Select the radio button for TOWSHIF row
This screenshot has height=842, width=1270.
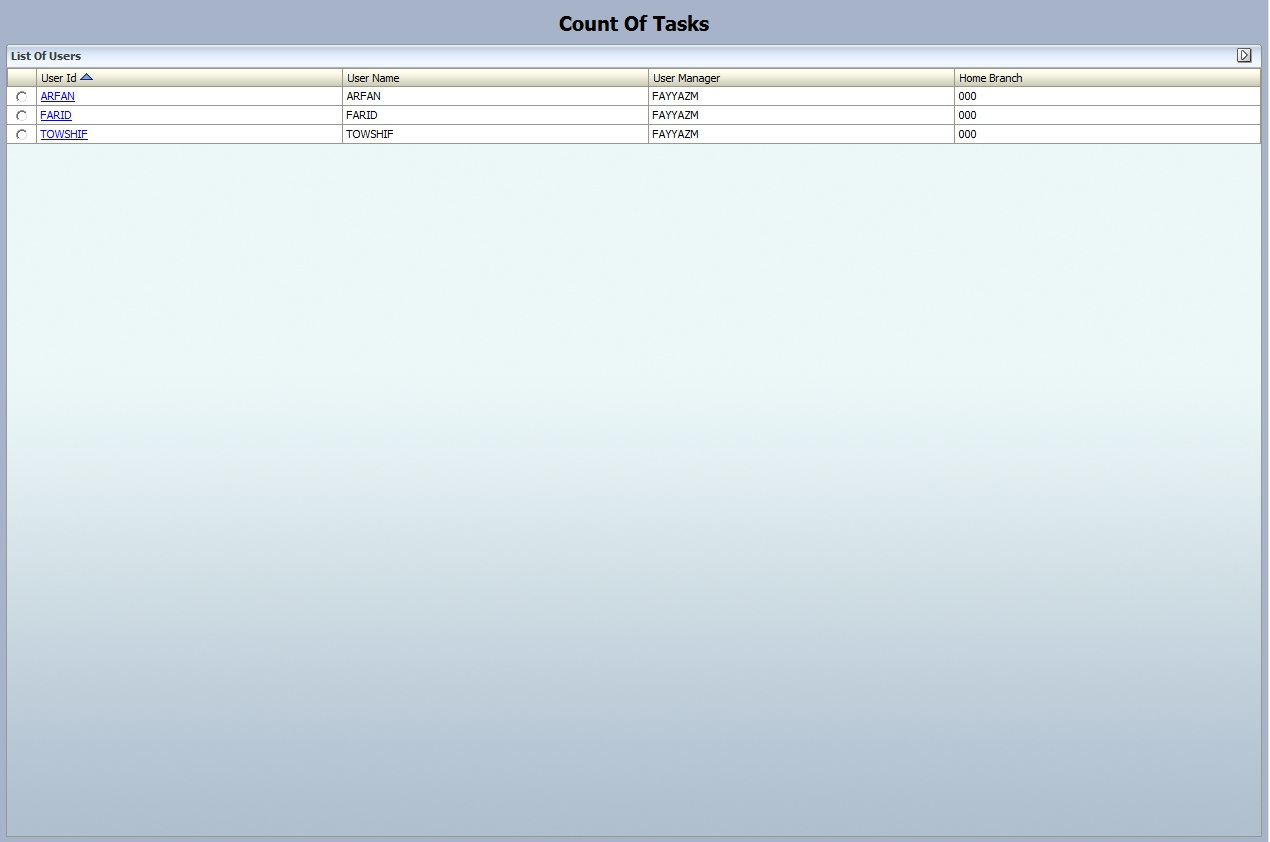click(x=22, y=135)
